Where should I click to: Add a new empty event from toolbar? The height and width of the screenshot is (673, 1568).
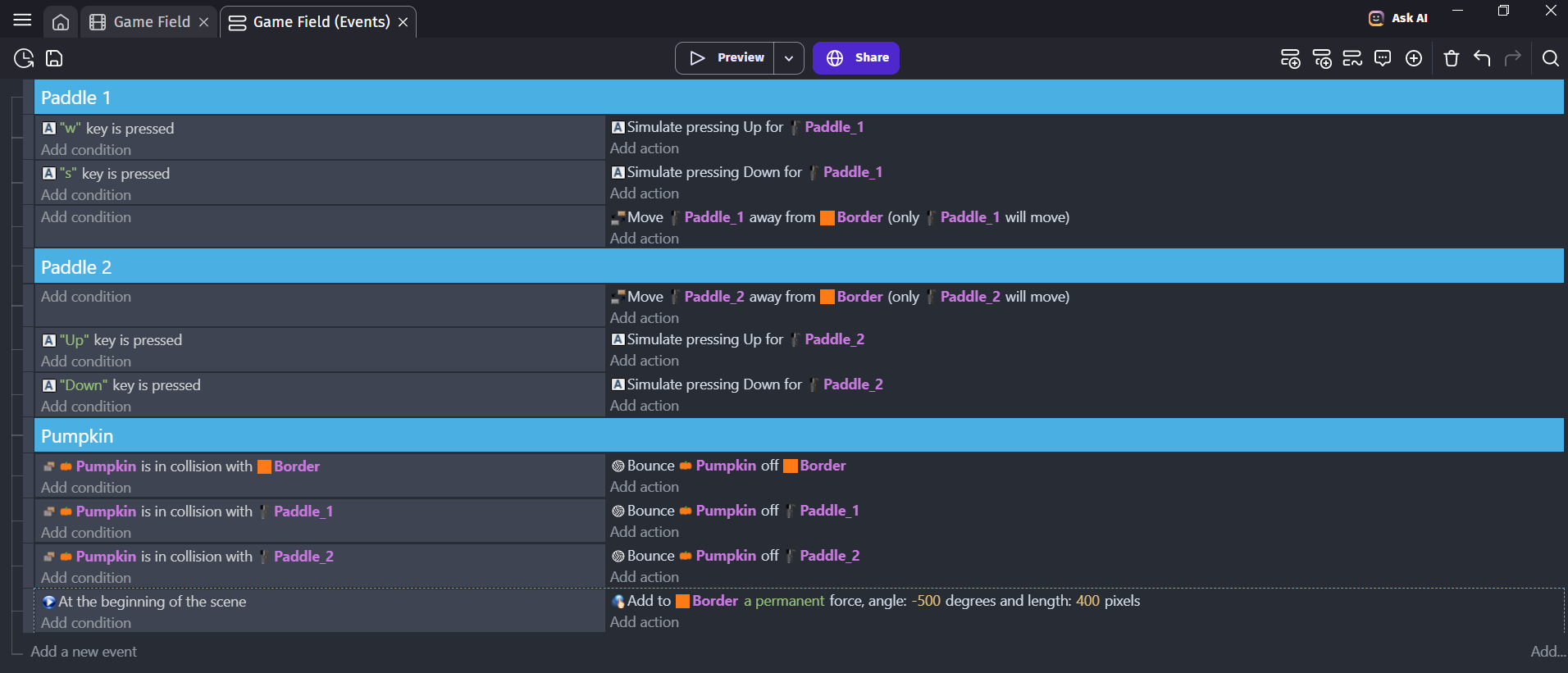click(1290, 58)
